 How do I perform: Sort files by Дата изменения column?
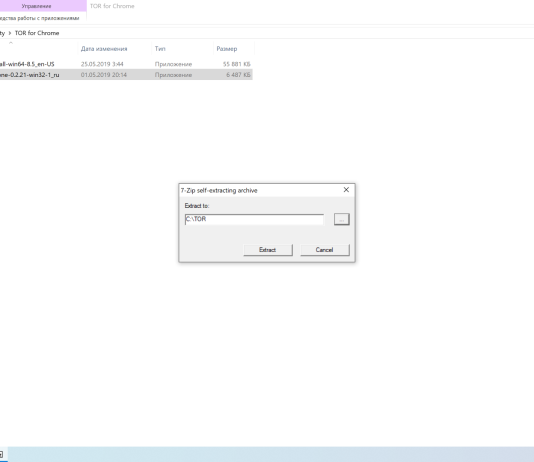[x=104, y=49]
